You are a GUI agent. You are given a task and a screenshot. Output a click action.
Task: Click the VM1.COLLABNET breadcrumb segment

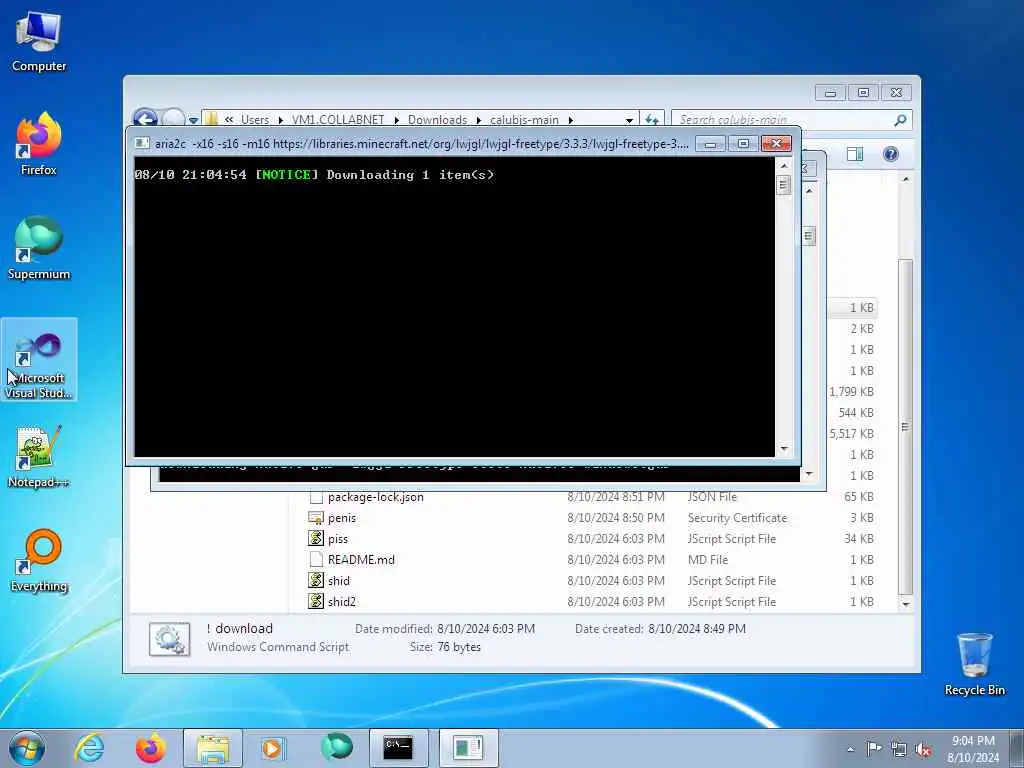click(338, 120)
